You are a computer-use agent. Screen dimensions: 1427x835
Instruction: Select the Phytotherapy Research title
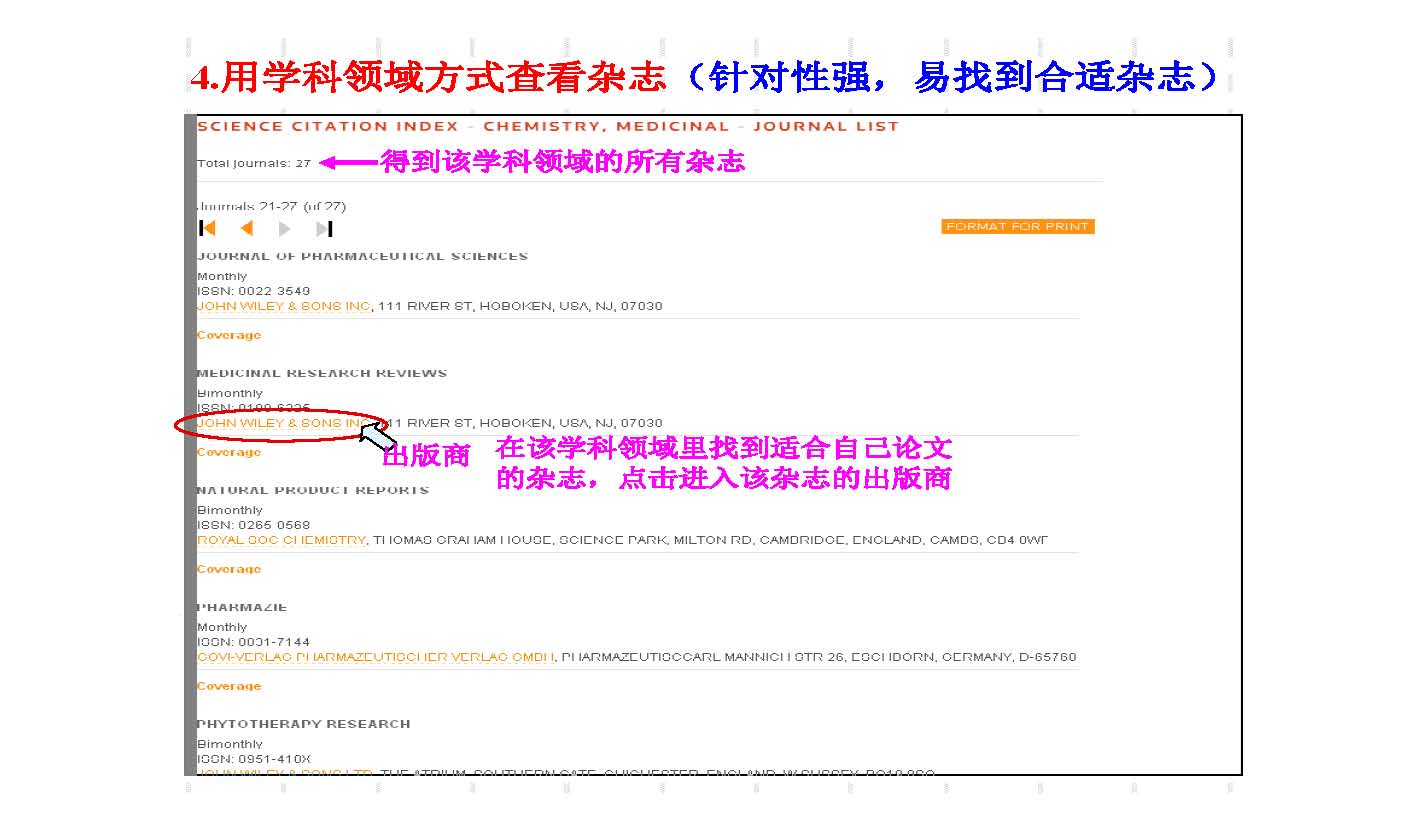tap(304, 724)
